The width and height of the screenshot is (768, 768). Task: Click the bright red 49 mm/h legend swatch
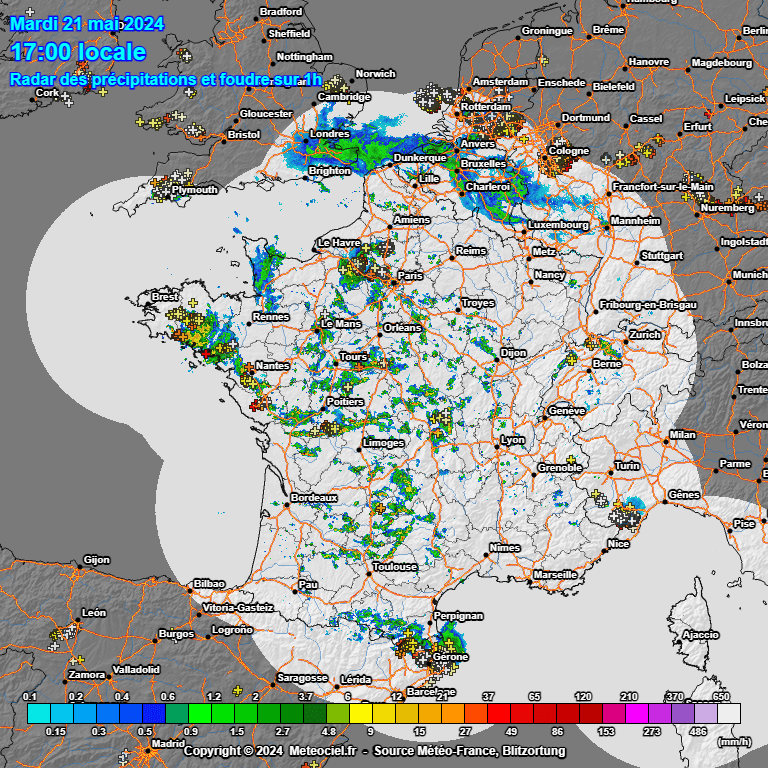(499, 713)
